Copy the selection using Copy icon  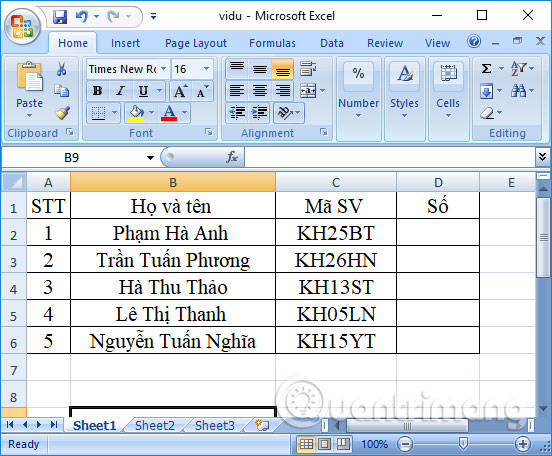pyautogui.click(x=62, y=91)
